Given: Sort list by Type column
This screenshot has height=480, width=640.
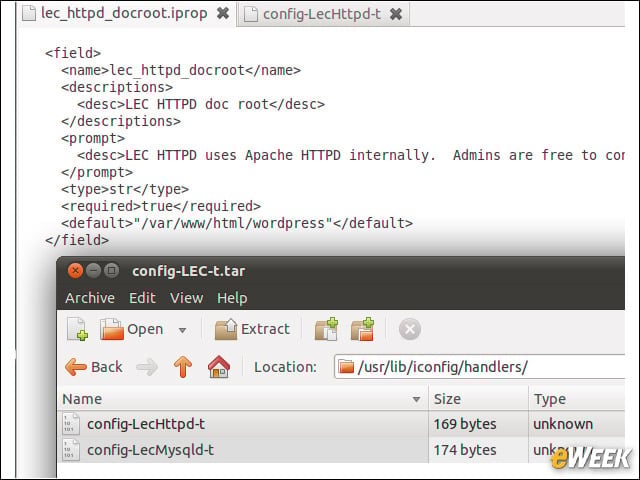Looking at the screenshot, I should (x=577, y=399).
